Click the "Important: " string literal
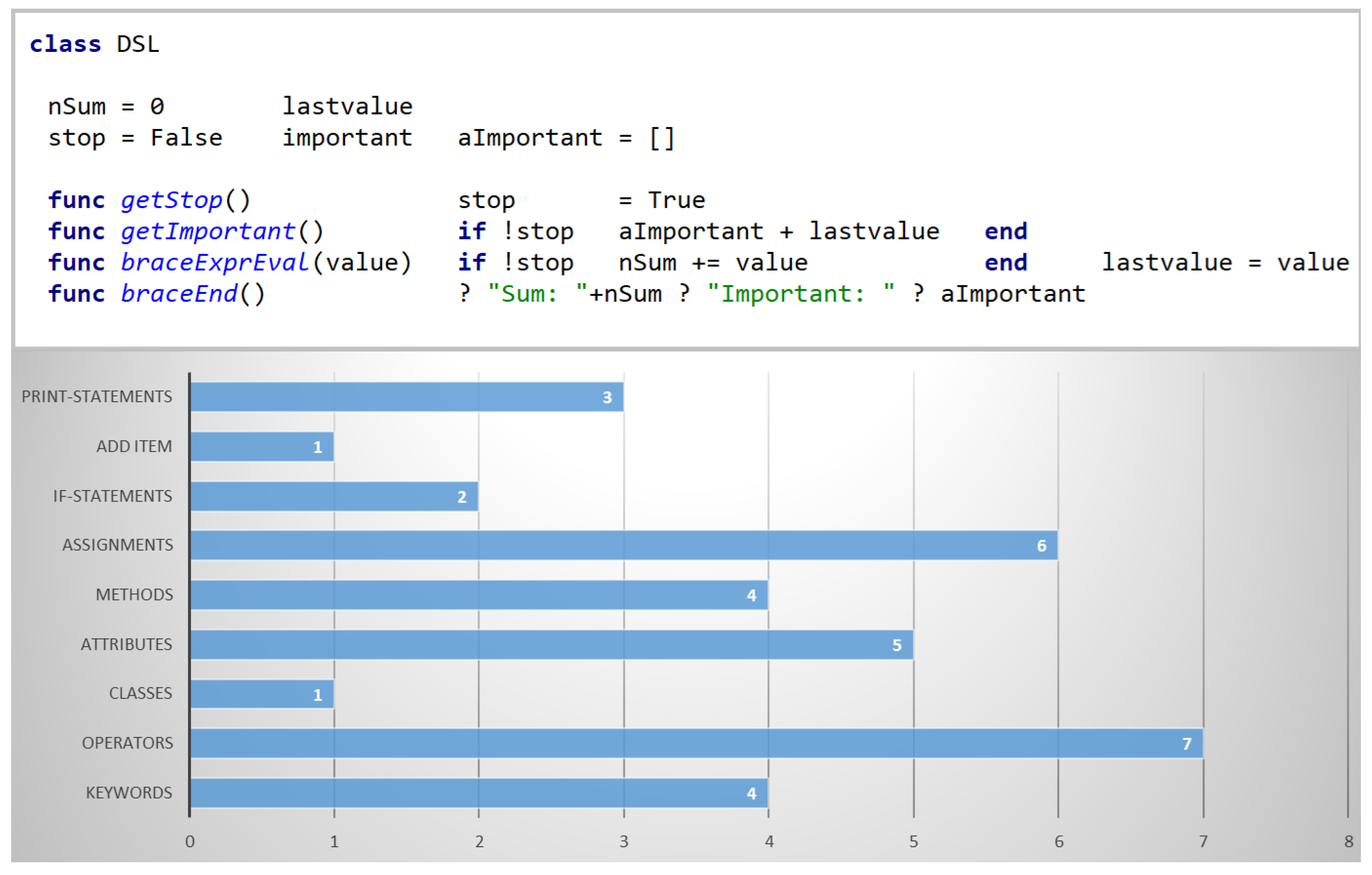Screen dimensions: 1372x875 (800, 294)
